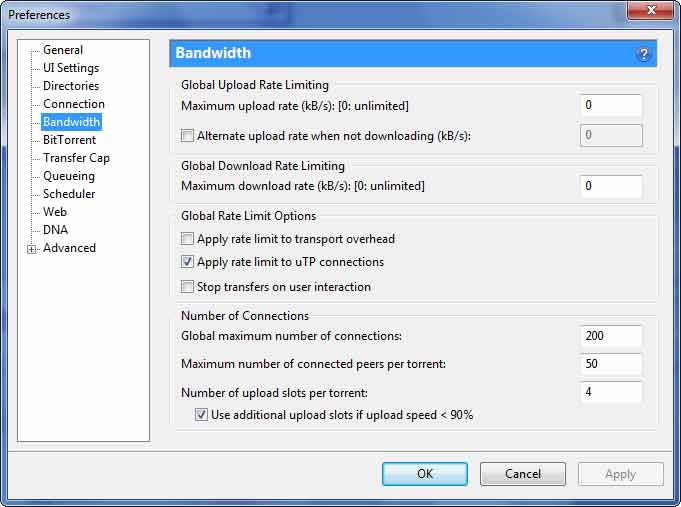This screenshot has width=681, height=507.
Task: Select UI Settings in the sidebar
Action: click(71, 68)
